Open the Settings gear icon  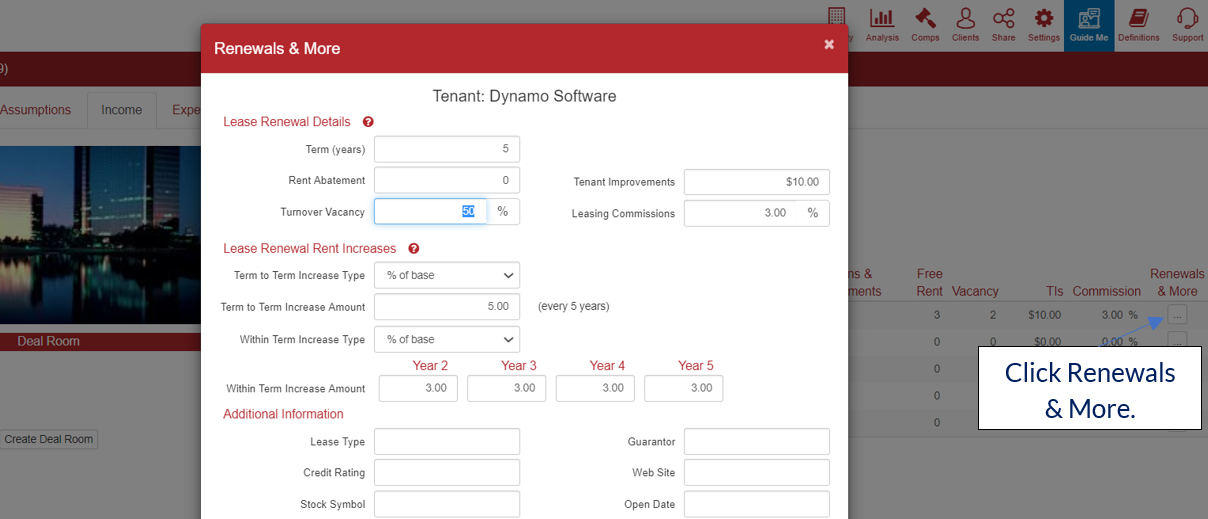pos(1043,25)
